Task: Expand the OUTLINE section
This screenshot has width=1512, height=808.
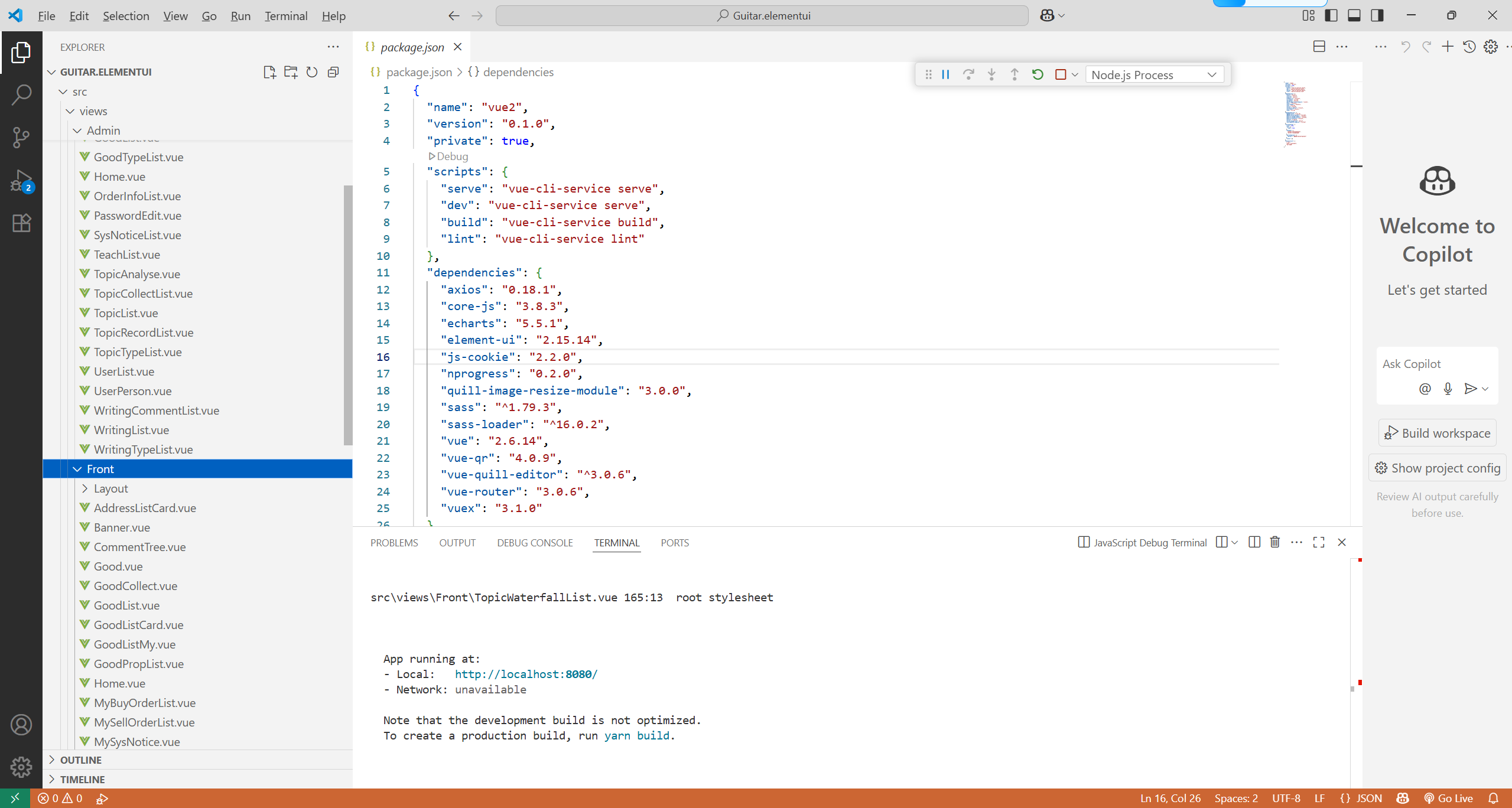Action: [x=81, y=760]
